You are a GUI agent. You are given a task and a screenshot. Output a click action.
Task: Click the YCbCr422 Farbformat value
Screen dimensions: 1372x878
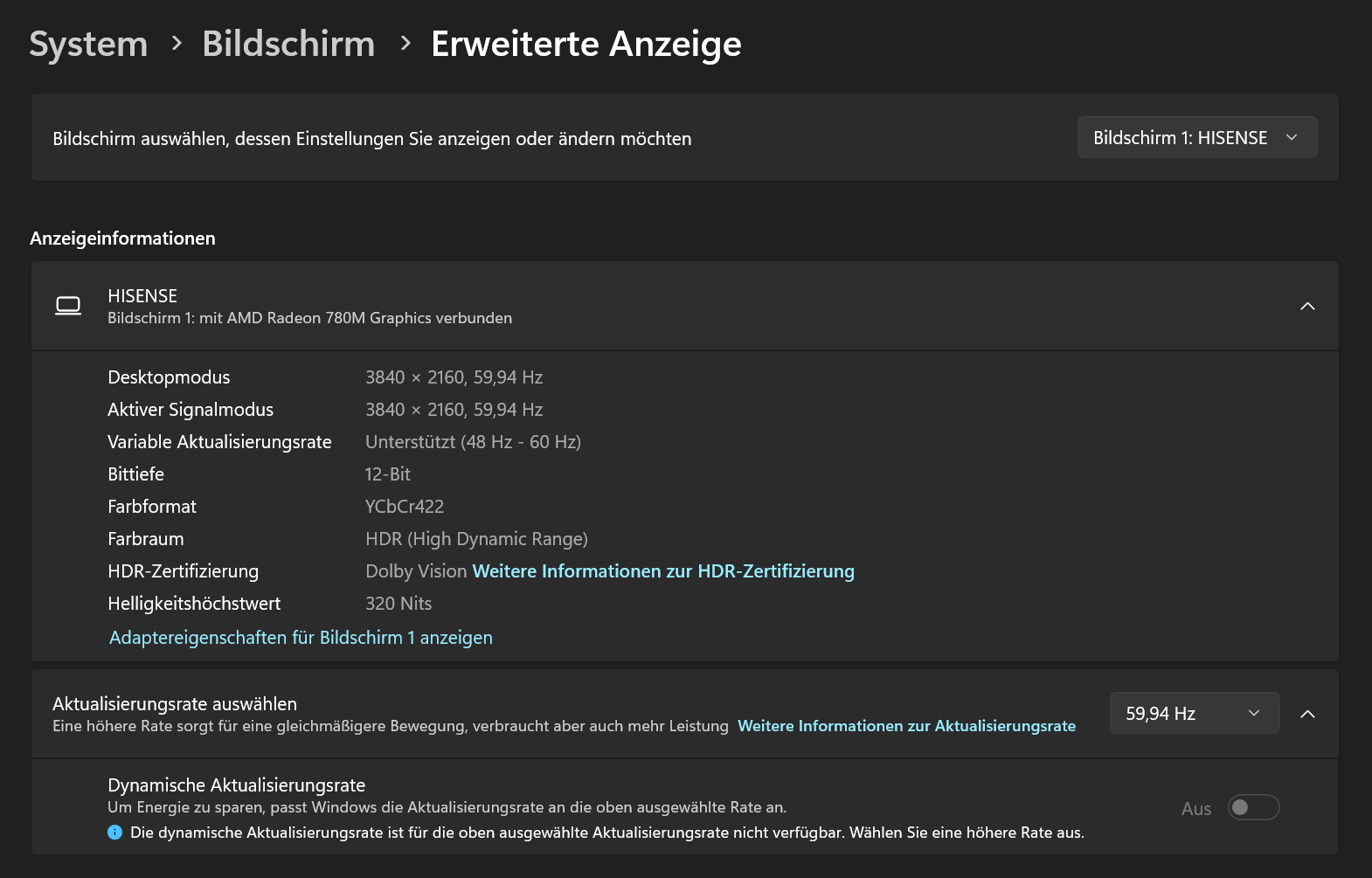(x=405, y=507)
